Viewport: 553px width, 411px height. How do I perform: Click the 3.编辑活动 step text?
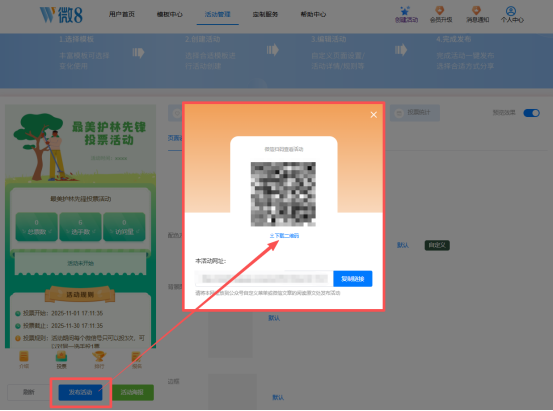pyautogui.click(x=328, y=39)
